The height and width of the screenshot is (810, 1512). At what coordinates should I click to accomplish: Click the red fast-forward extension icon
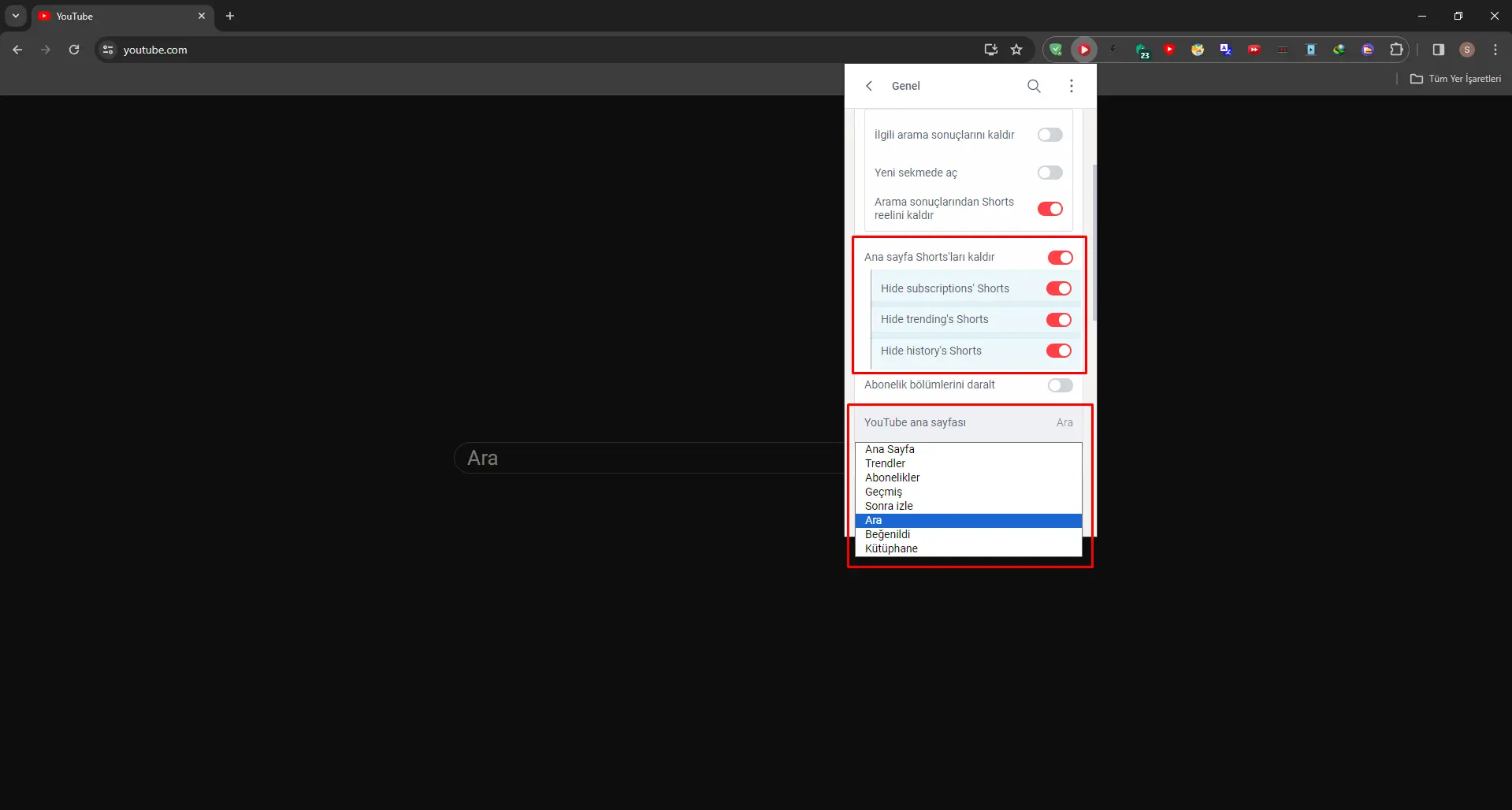click(x=1254, y=50)
